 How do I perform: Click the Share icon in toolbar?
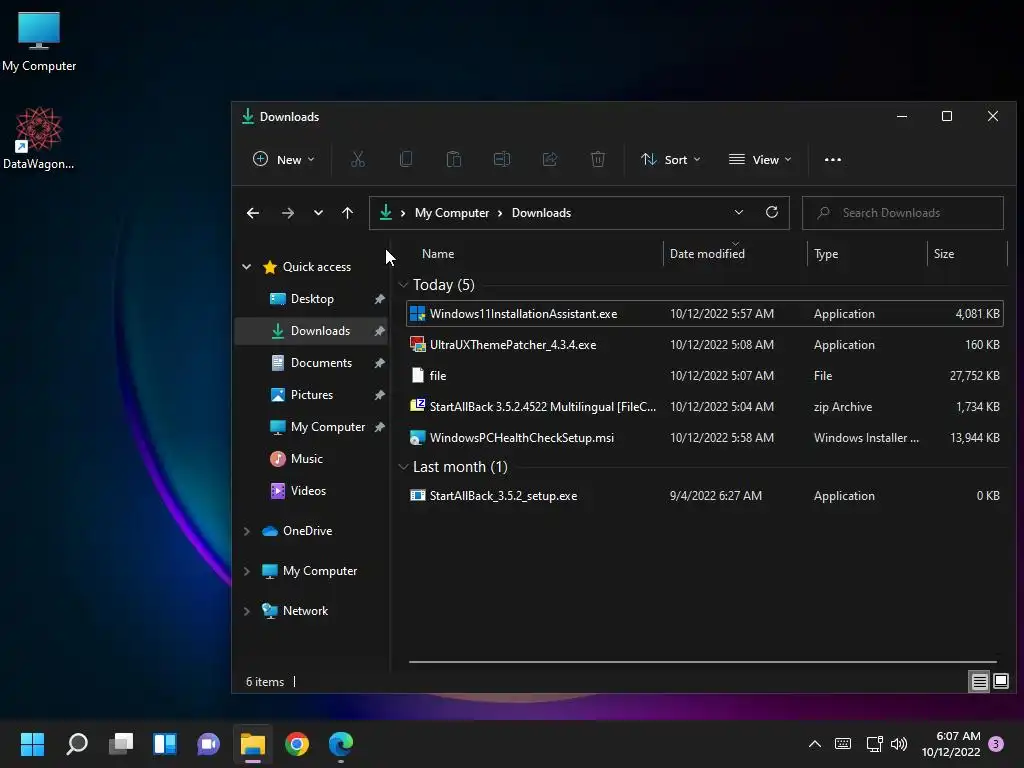point(550,159)
